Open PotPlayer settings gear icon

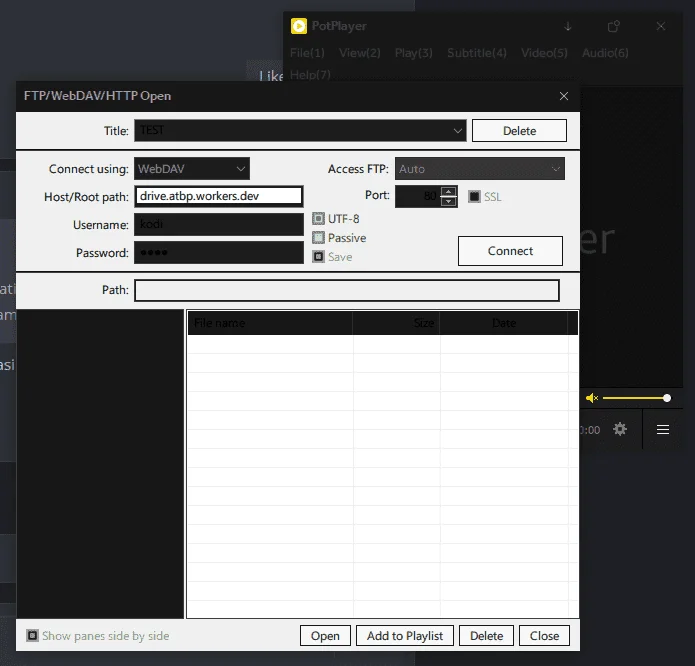tap(620, 429)
